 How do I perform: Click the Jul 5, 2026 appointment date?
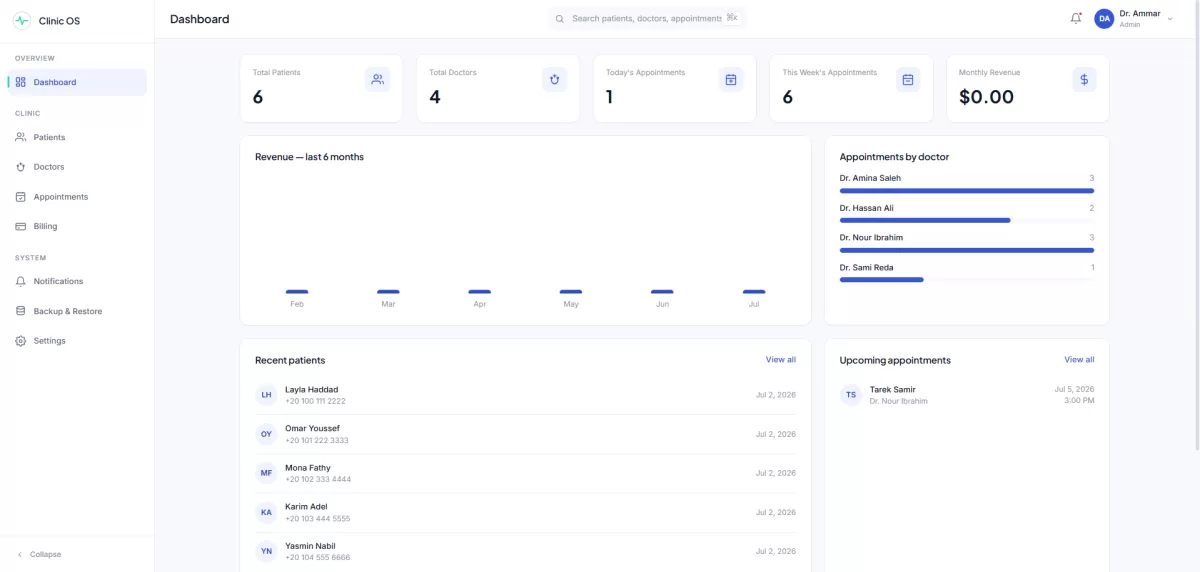pyautogui.click(x=1074, y=389)
